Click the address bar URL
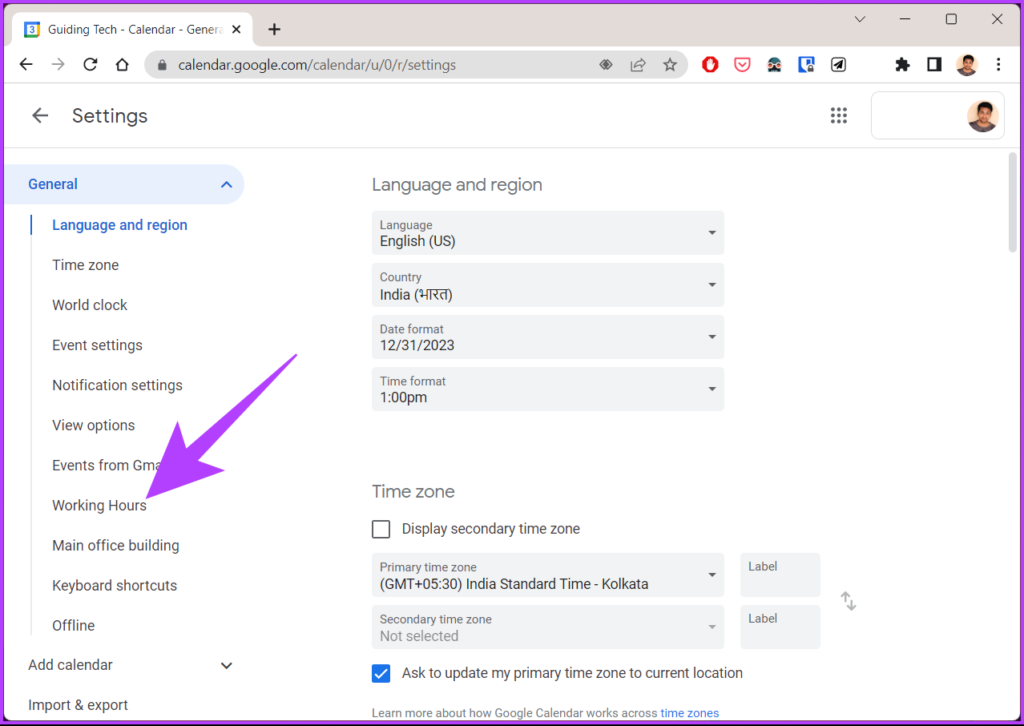The width and height of the screenshot is (1024, 726). pyautogui.click(x=317, y=65)
